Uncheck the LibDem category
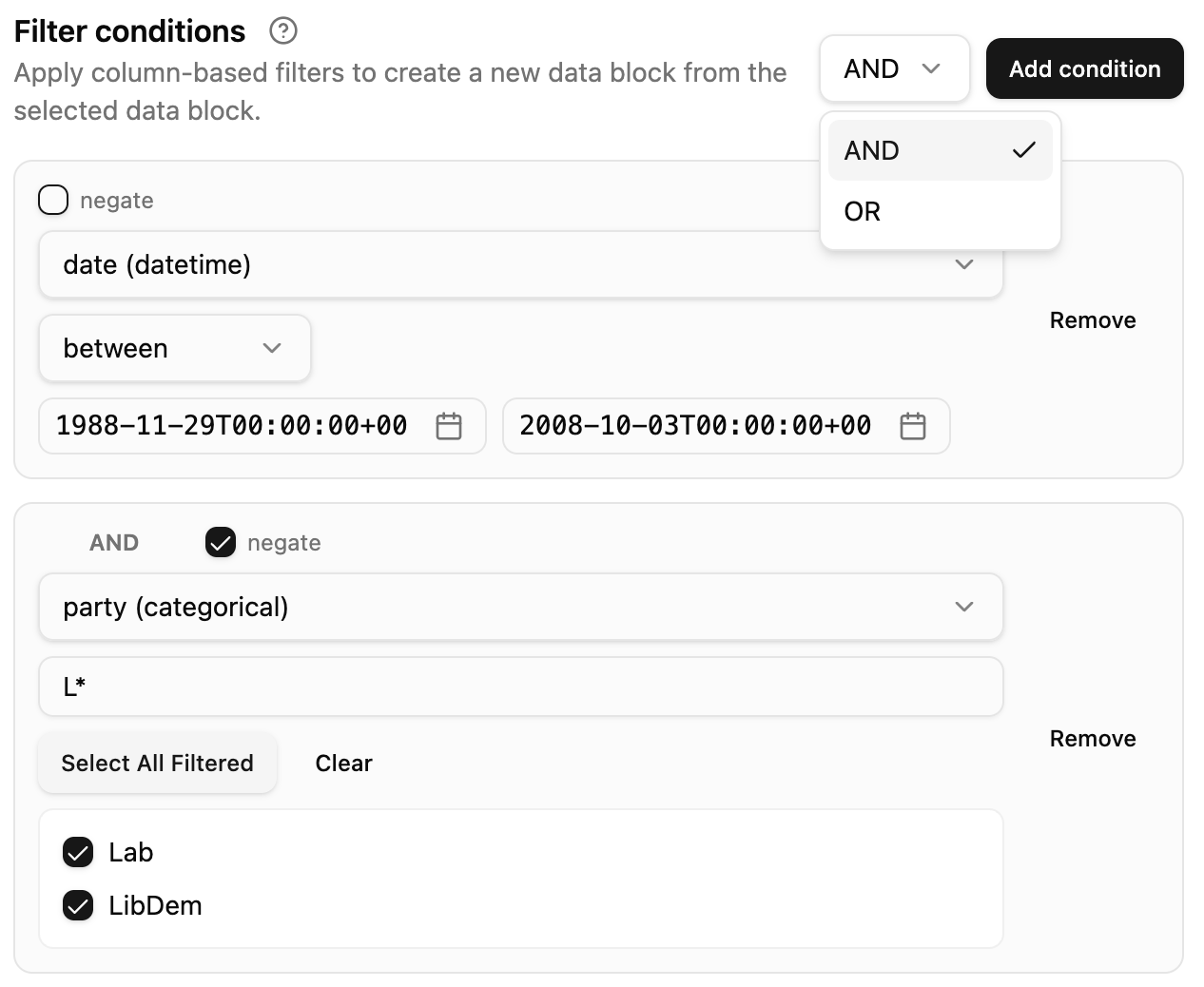 78,905
